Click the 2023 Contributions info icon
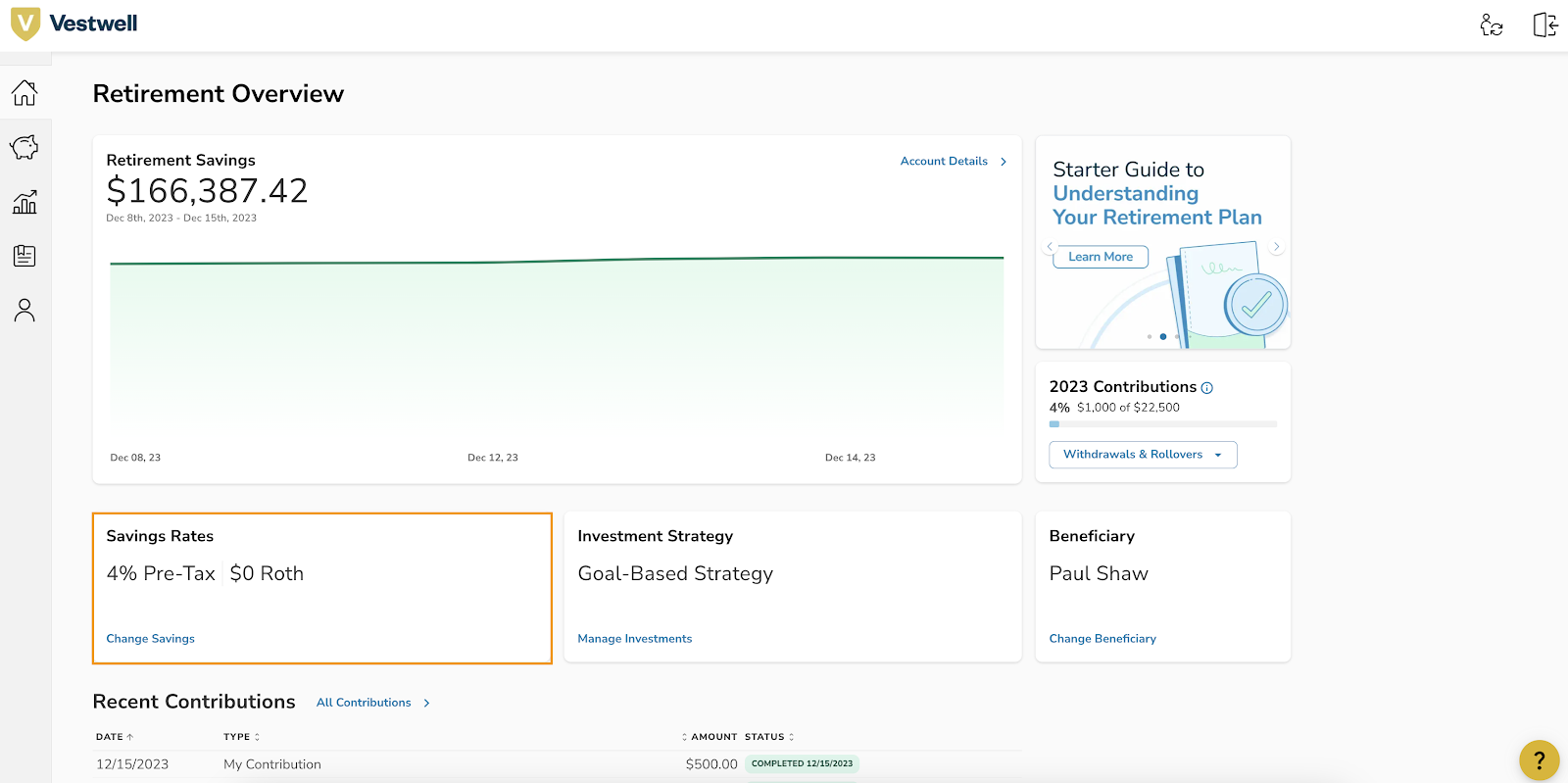 1207,388
